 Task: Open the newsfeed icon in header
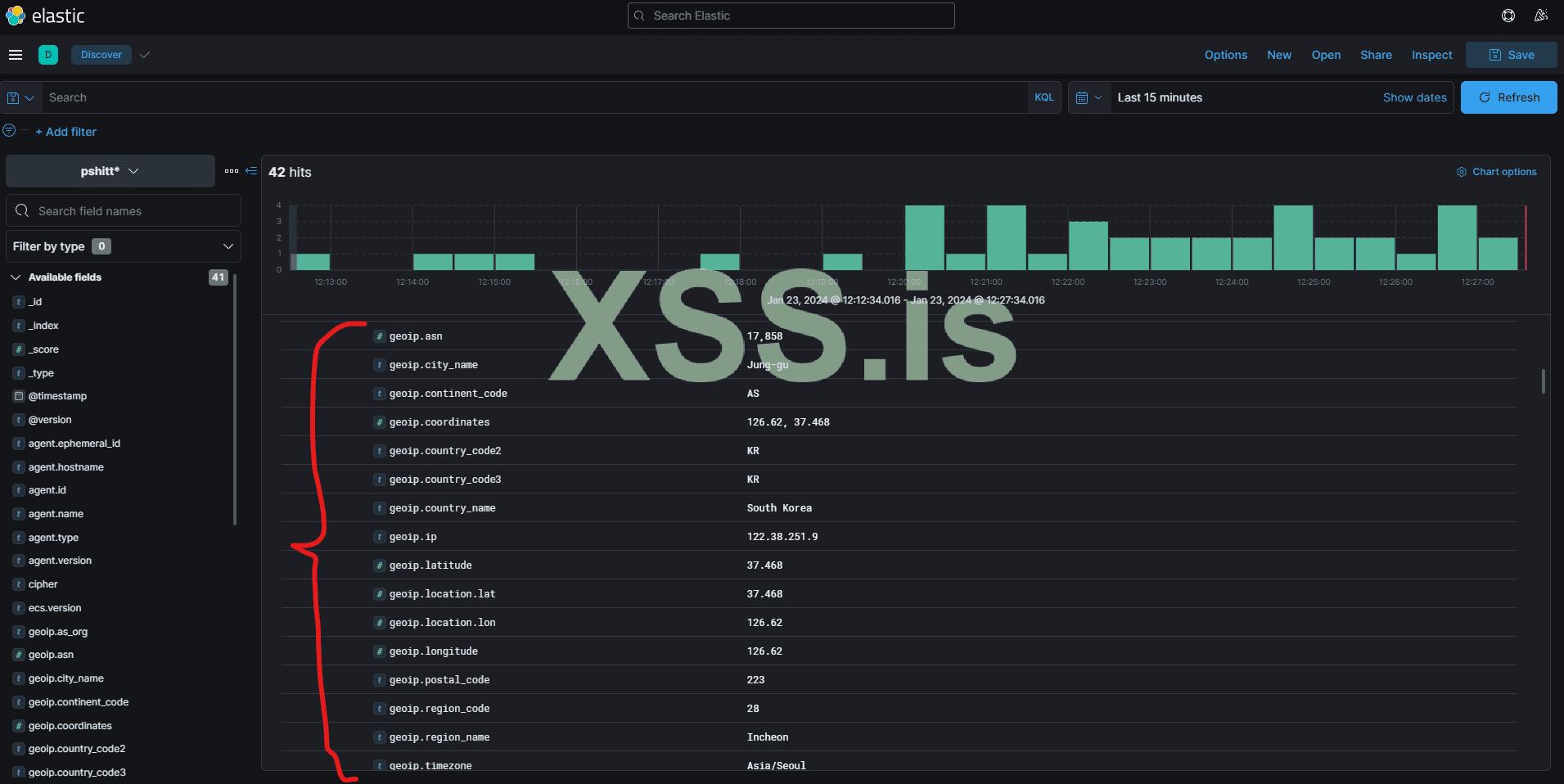pos(1541,16)
